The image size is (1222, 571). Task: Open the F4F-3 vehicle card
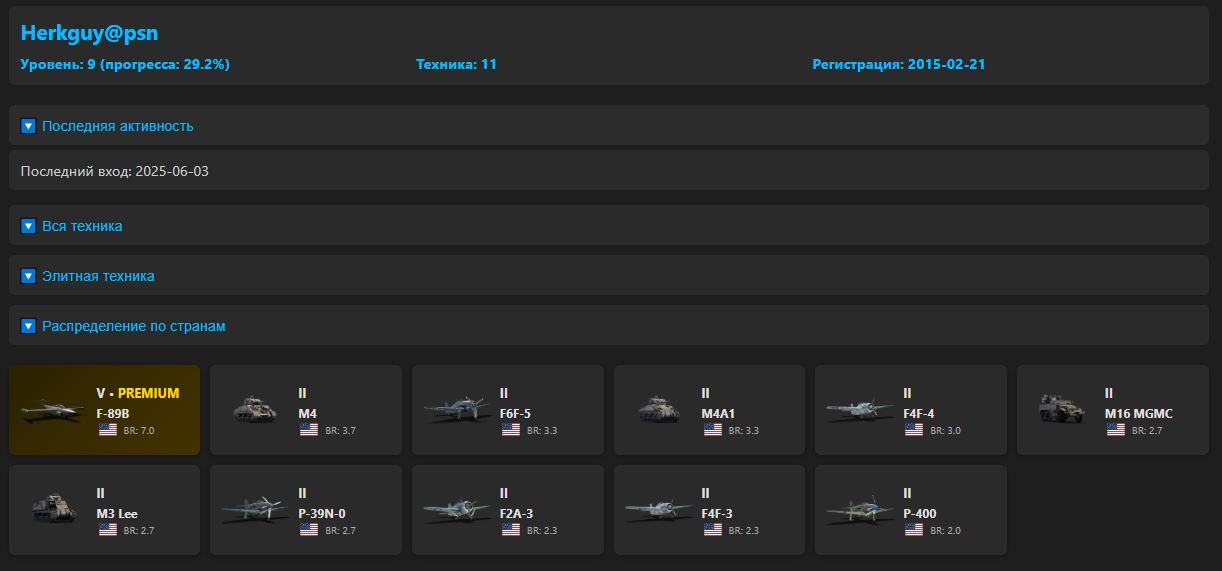click(708, 510)
